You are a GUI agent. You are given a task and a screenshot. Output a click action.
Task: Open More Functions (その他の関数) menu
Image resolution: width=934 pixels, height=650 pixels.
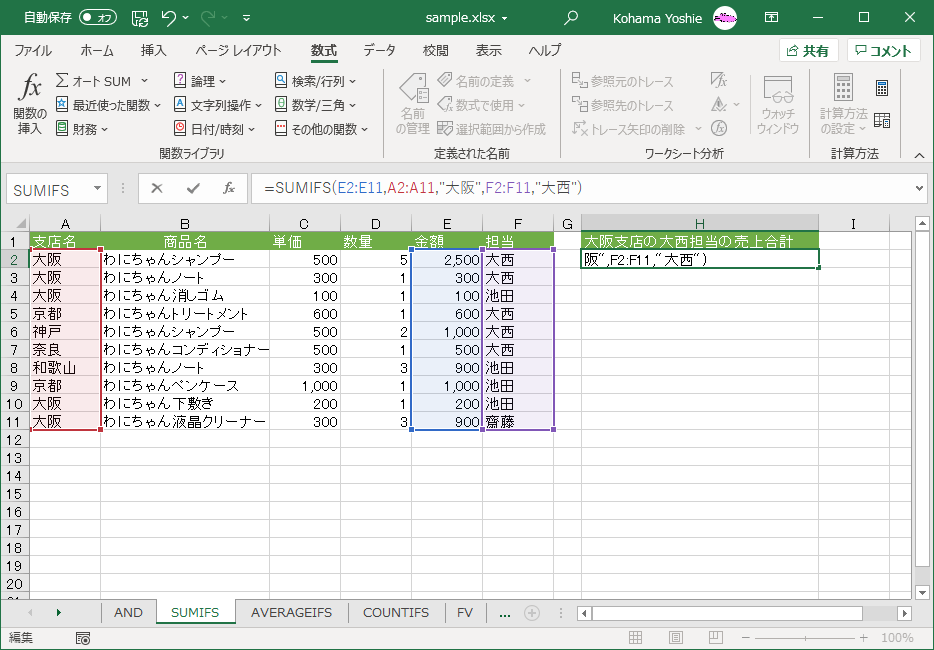[x=322, y=129]
